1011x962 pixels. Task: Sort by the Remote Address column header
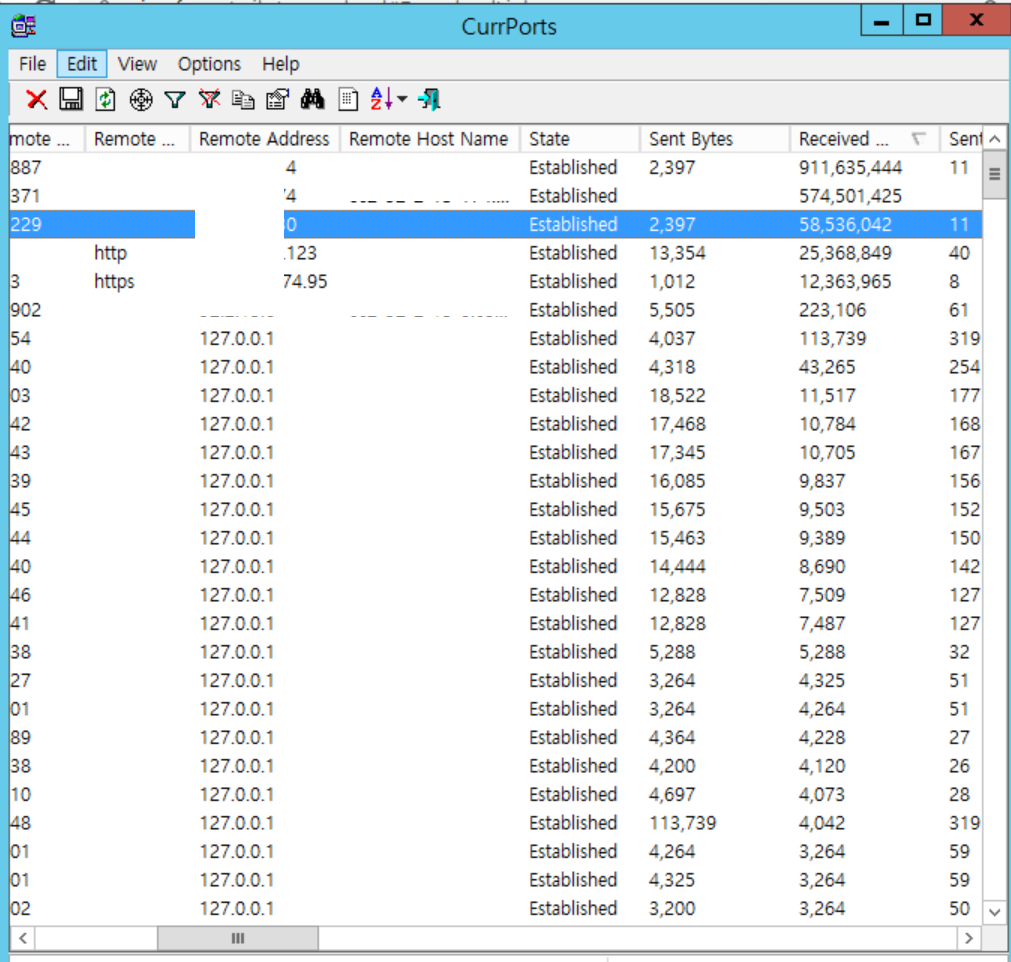click(x=264, y=139)
